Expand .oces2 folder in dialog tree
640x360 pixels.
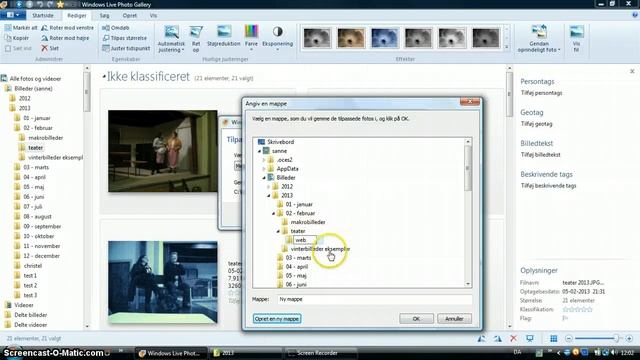point(264,160)
